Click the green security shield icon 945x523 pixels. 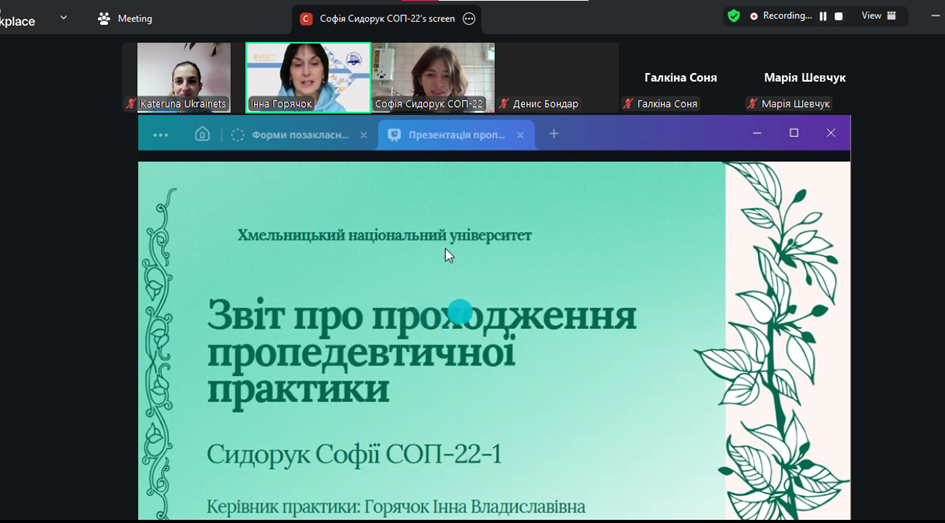point(734,16)
